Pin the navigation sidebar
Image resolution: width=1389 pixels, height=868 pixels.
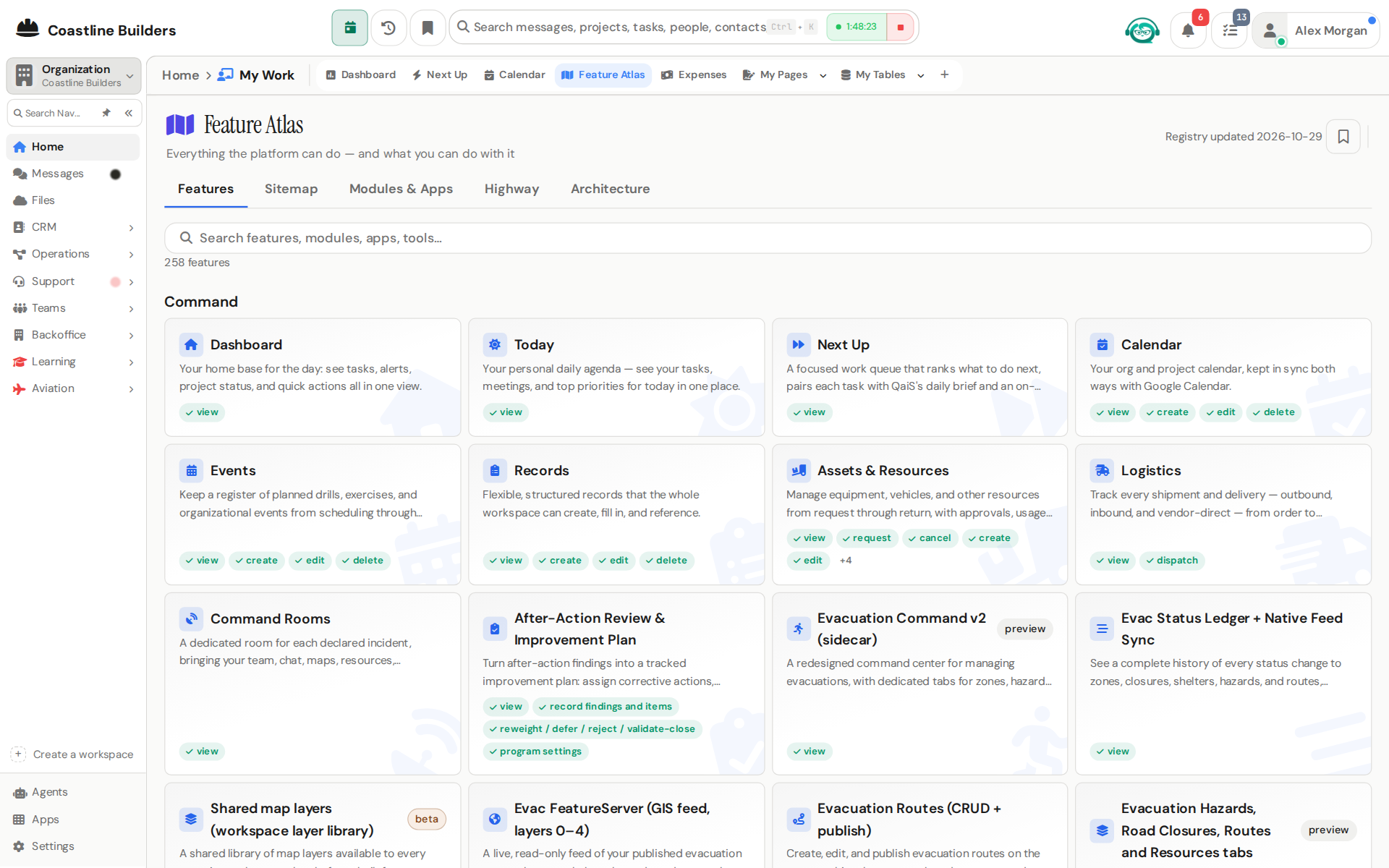pyautogui.click(x=106, y=113)
